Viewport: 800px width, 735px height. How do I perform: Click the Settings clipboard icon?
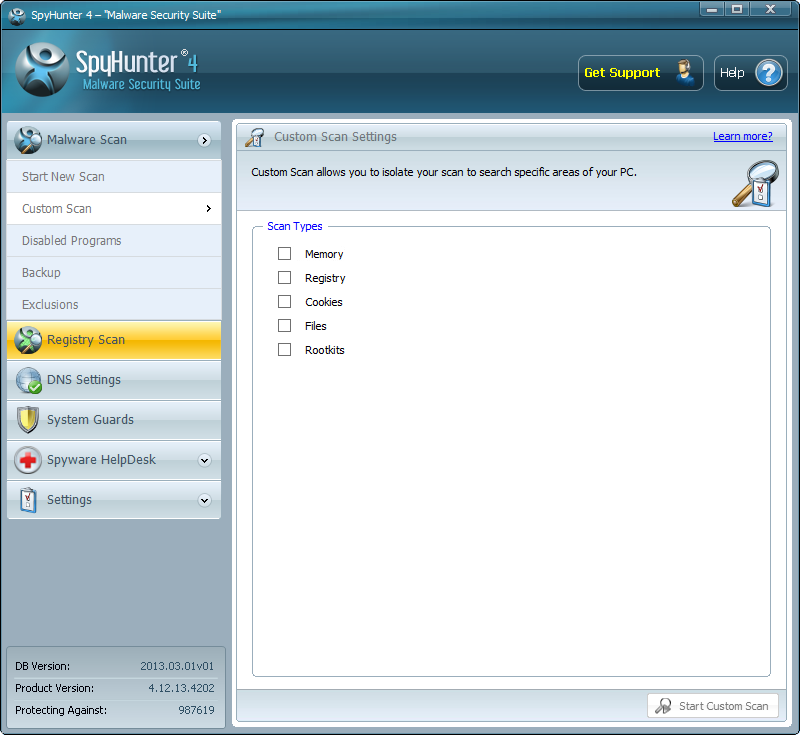pos(28,500)
